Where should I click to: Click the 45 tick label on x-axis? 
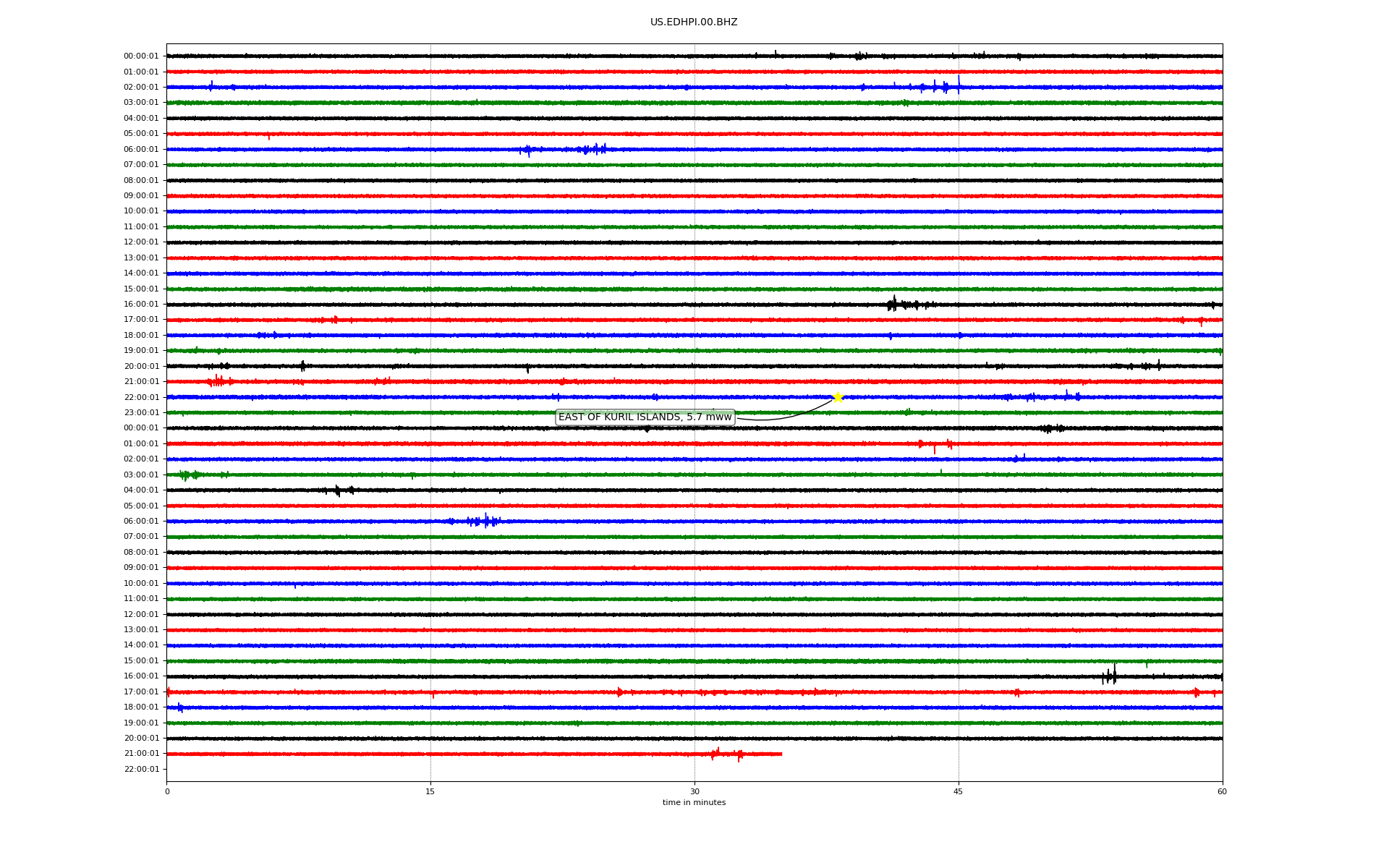(x=958, y=791)
